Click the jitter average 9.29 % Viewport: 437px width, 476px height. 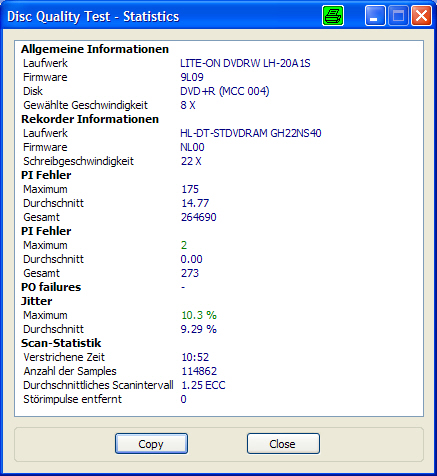click(199, 329)
